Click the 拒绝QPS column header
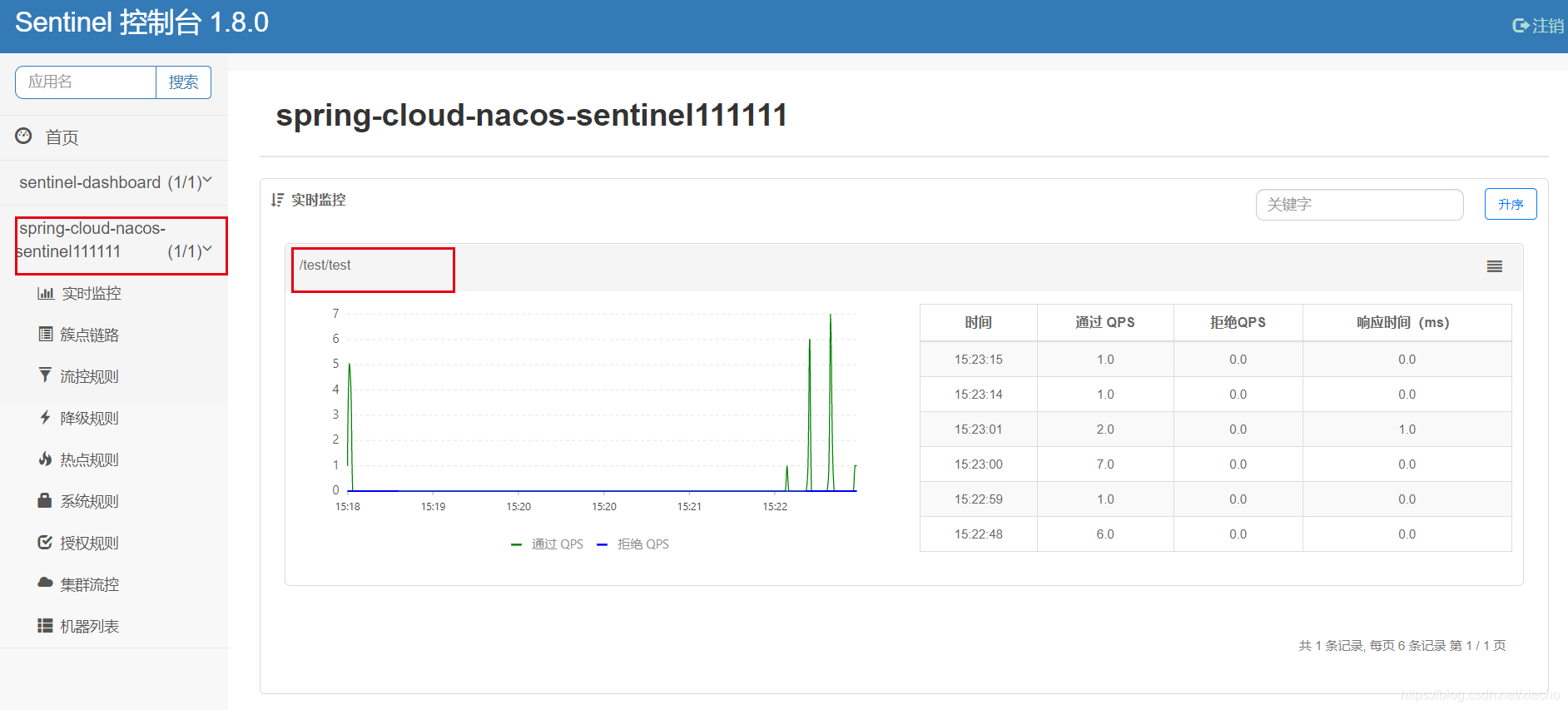The width and height of the screenshot is (1568, 710). (1238, 322)
